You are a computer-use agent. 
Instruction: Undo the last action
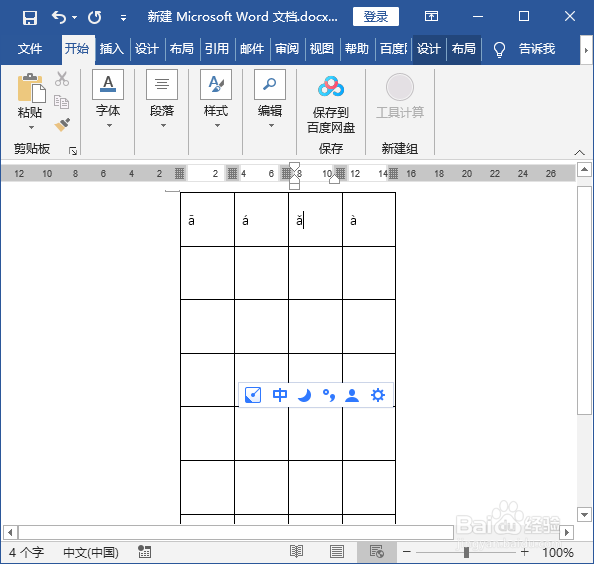(x=59, y=17)
